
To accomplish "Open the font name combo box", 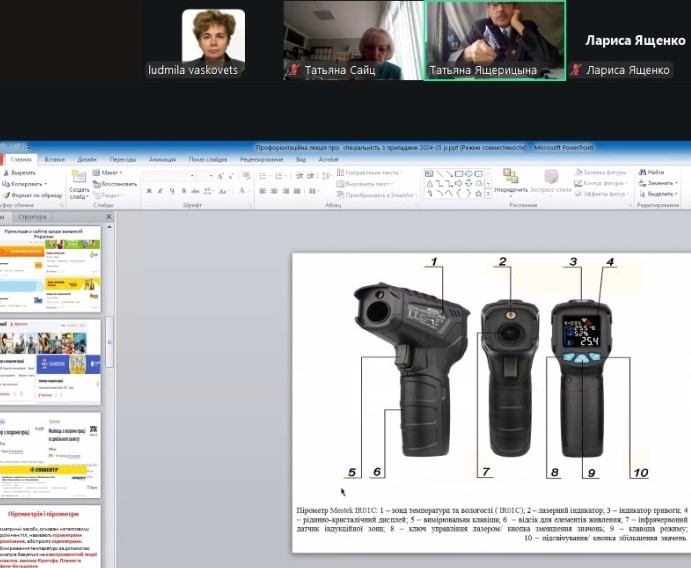I will [x=170, y=175].
